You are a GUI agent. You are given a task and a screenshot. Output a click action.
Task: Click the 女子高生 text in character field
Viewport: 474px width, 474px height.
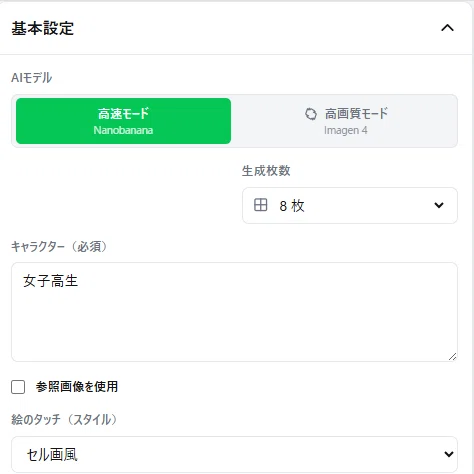click(x=50, y=281)
